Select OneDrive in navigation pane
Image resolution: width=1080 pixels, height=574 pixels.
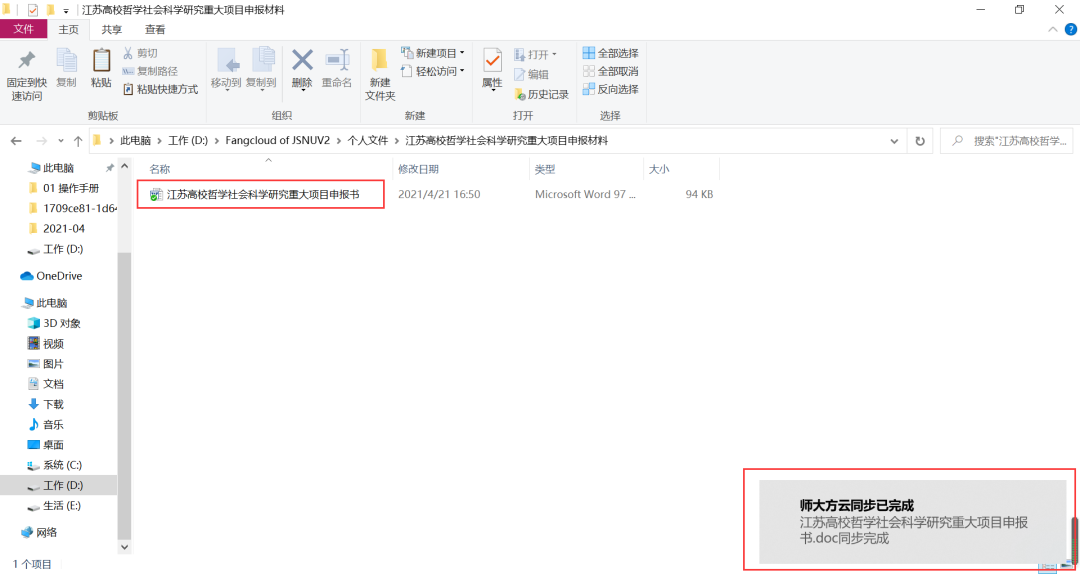(x=52, y=276)
